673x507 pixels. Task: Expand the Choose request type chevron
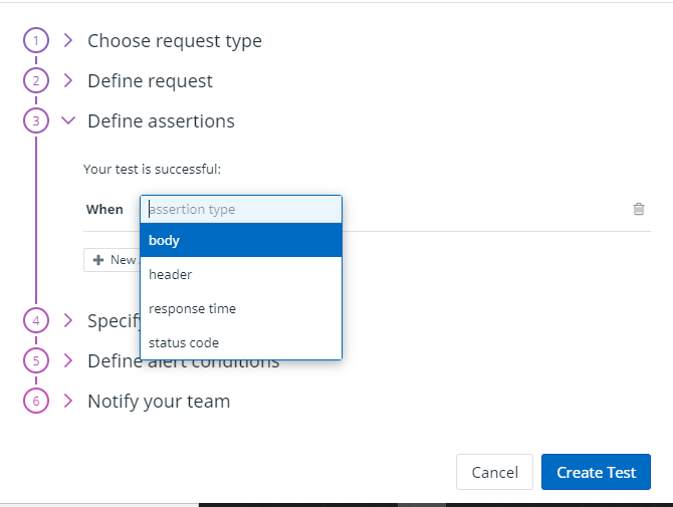(68, 41)
